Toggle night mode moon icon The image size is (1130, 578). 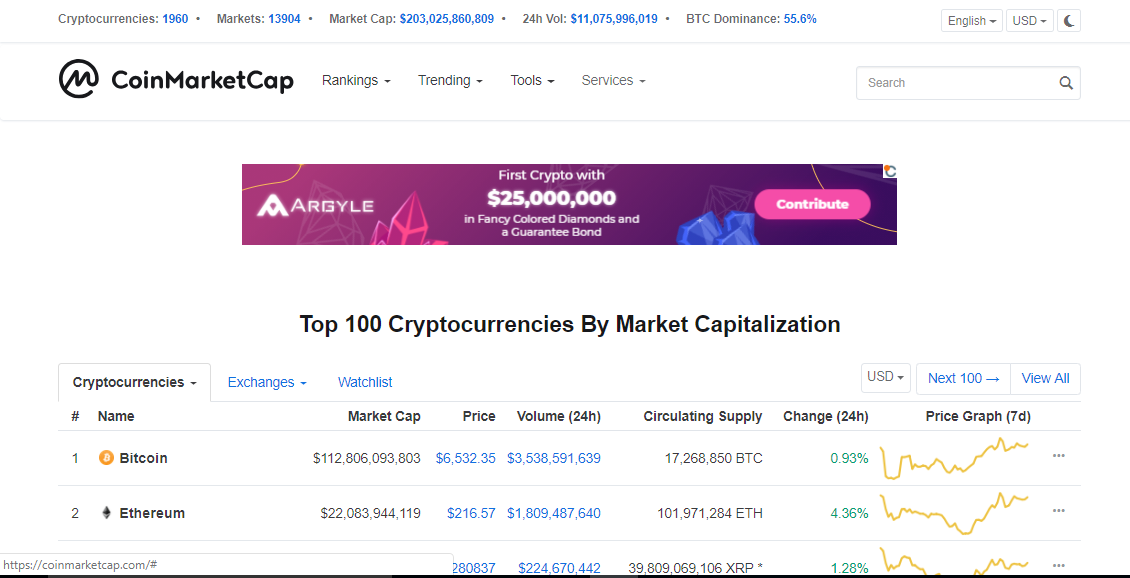pyautogui.click(x=1069, y=21)
